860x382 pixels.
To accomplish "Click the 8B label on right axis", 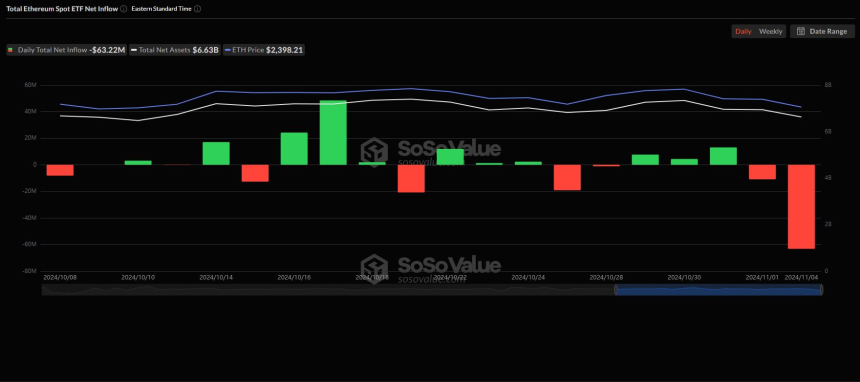I will click(x=828, y=85).
